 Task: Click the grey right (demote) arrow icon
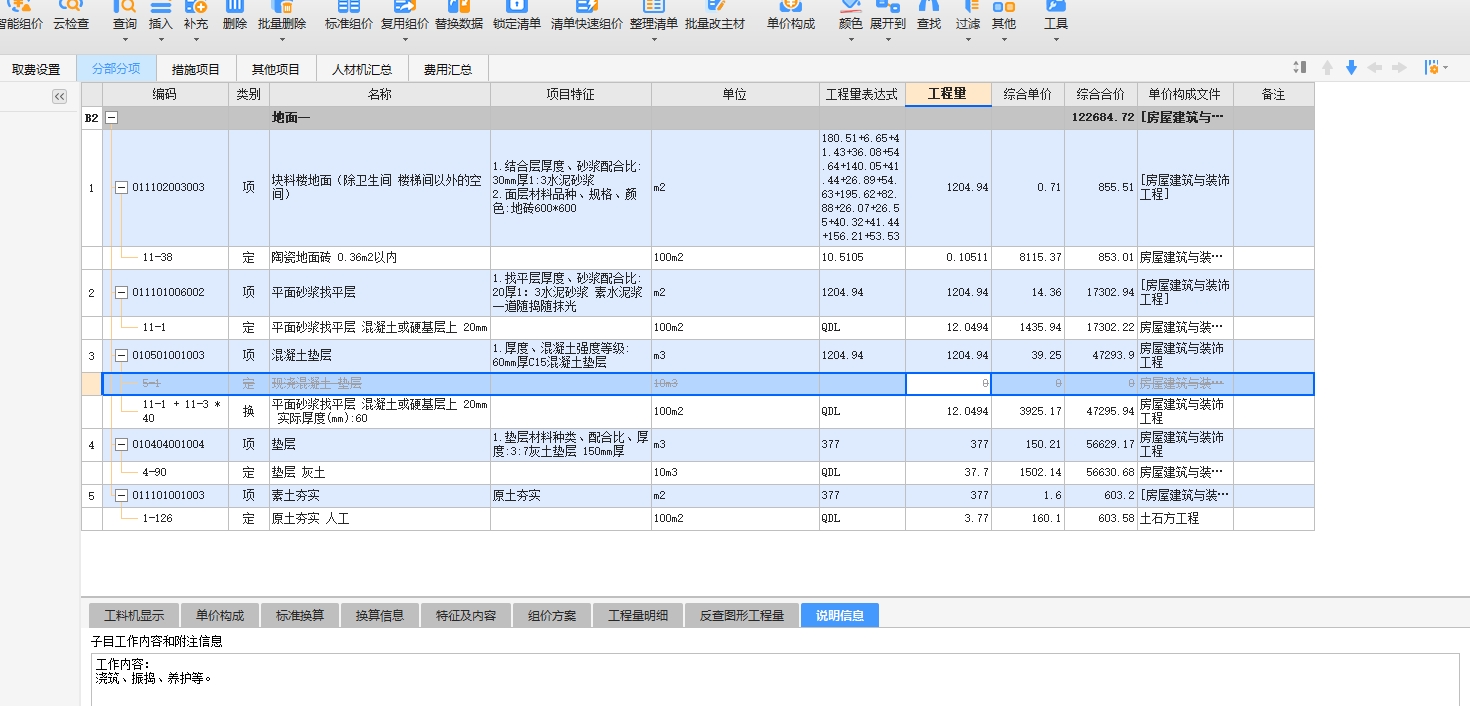coord(1399,67)
